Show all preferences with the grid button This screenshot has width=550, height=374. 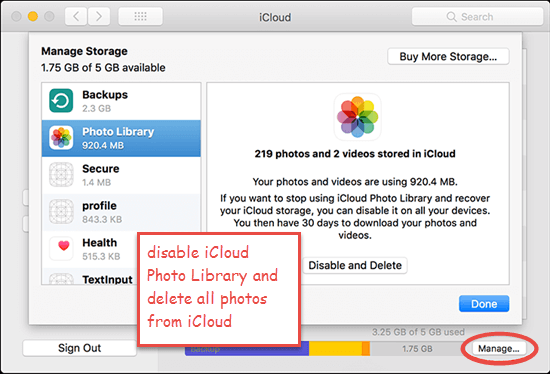140,16
